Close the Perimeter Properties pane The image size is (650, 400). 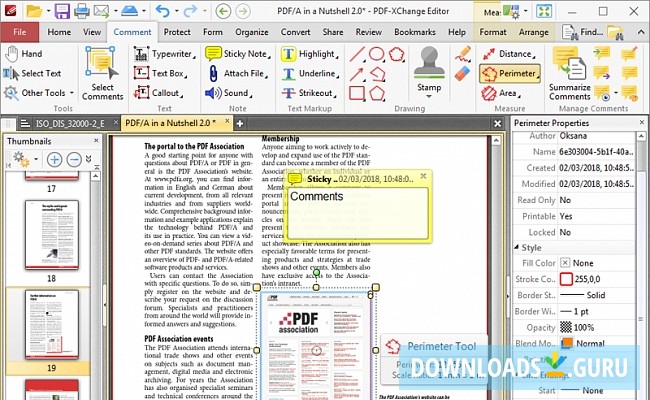(x=642, y=123)
